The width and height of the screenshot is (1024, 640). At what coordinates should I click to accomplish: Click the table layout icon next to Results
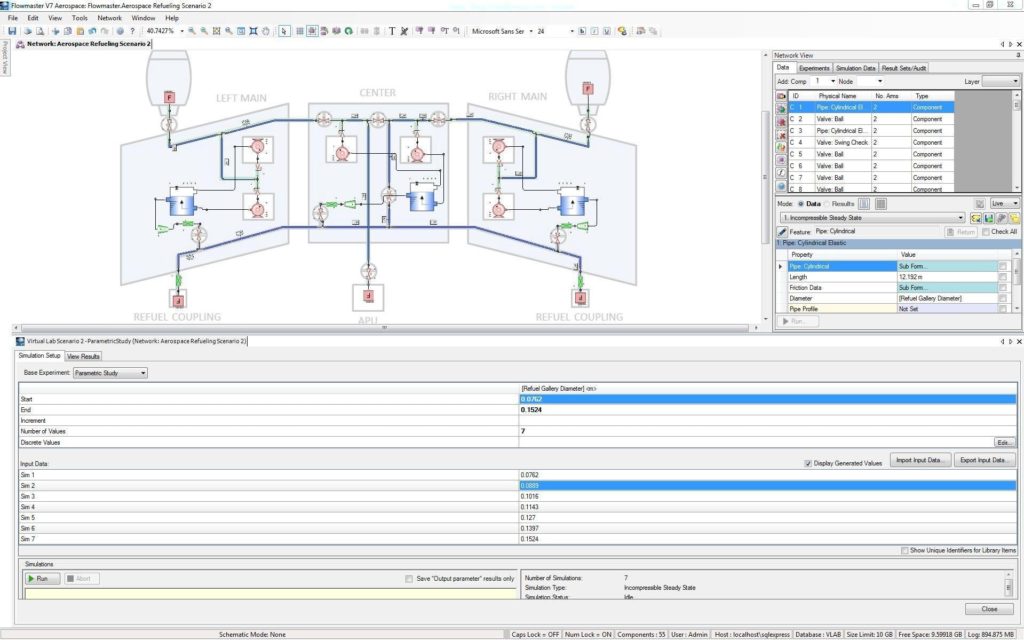(880, 204)
